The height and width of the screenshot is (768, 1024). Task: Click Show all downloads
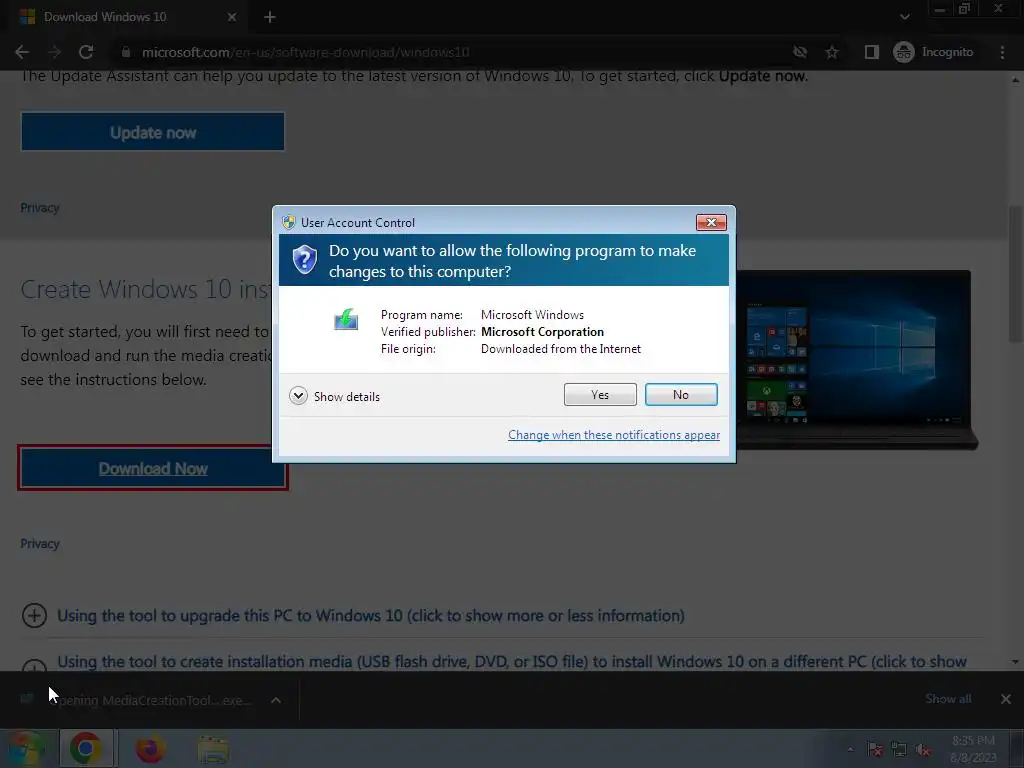pos(948,699)
